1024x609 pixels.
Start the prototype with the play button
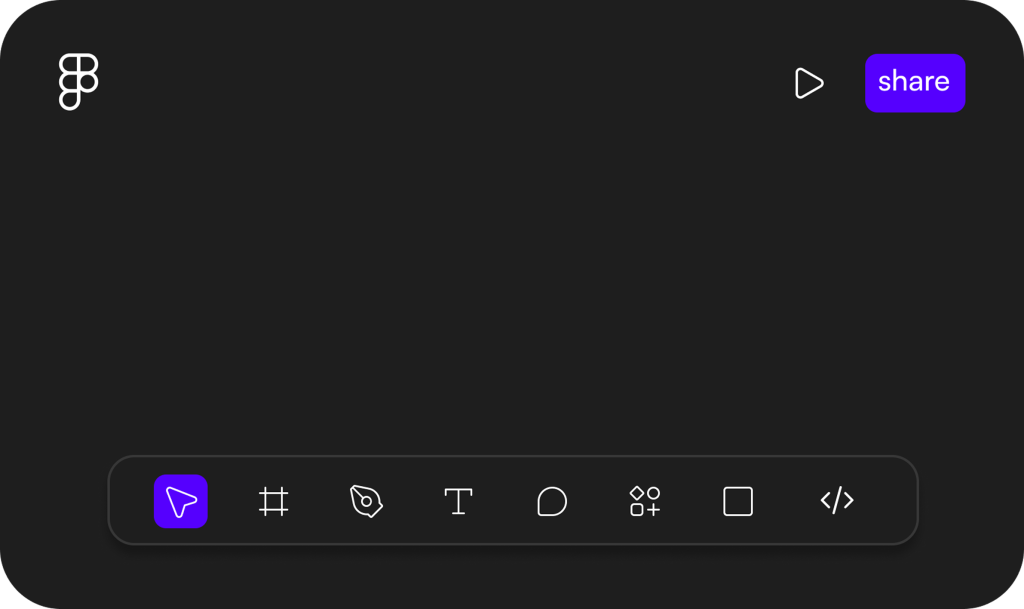809,83
